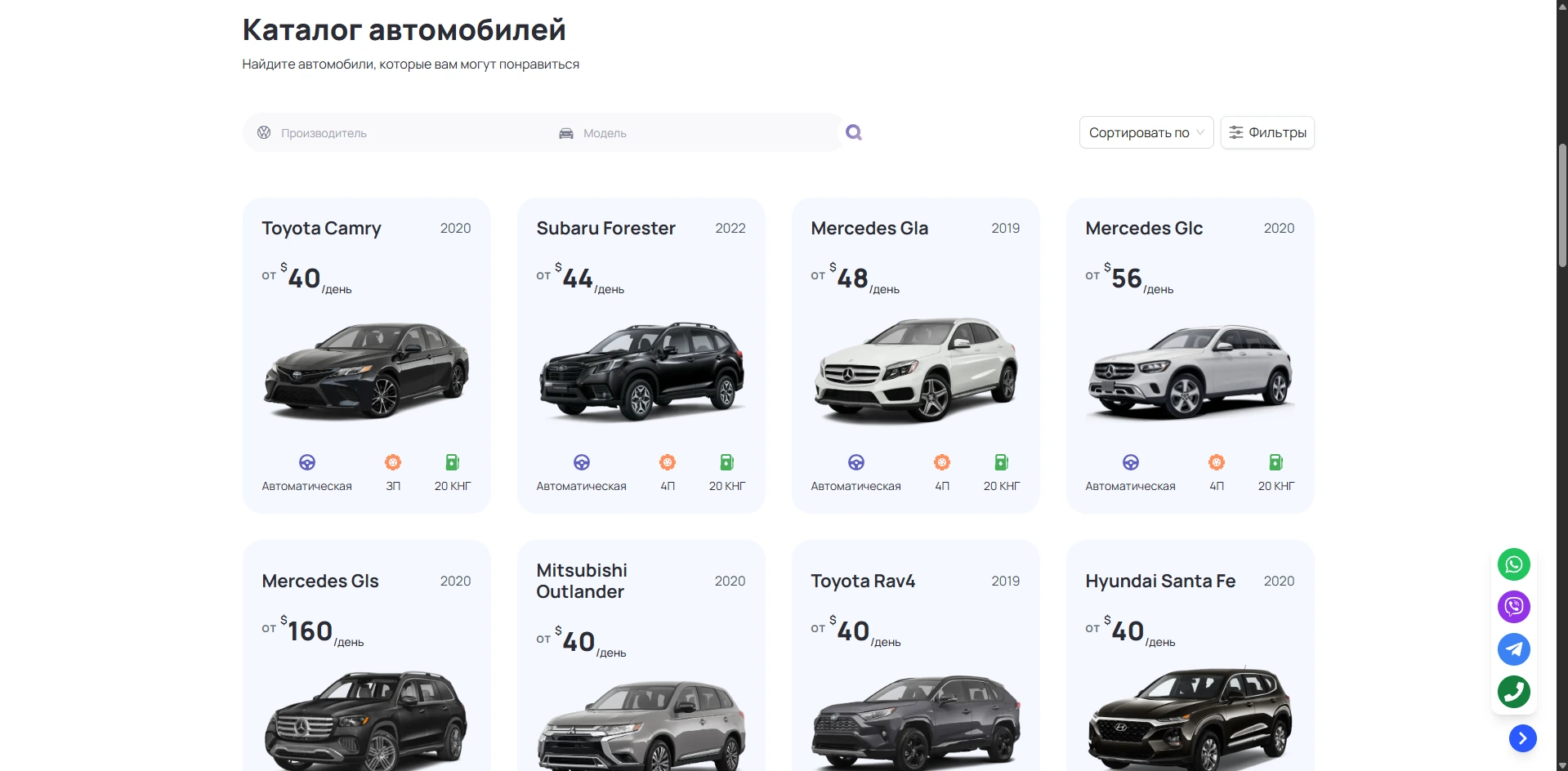Open the Toyota Camry title link

321,229
